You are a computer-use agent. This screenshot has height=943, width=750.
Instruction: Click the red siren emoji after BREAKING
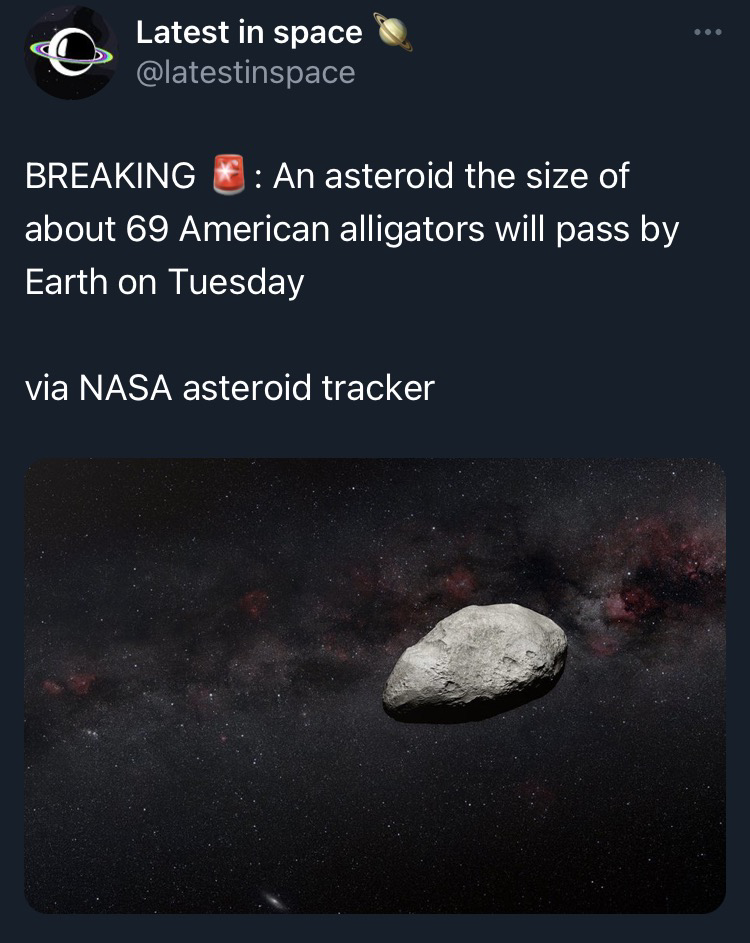(230, 177)
